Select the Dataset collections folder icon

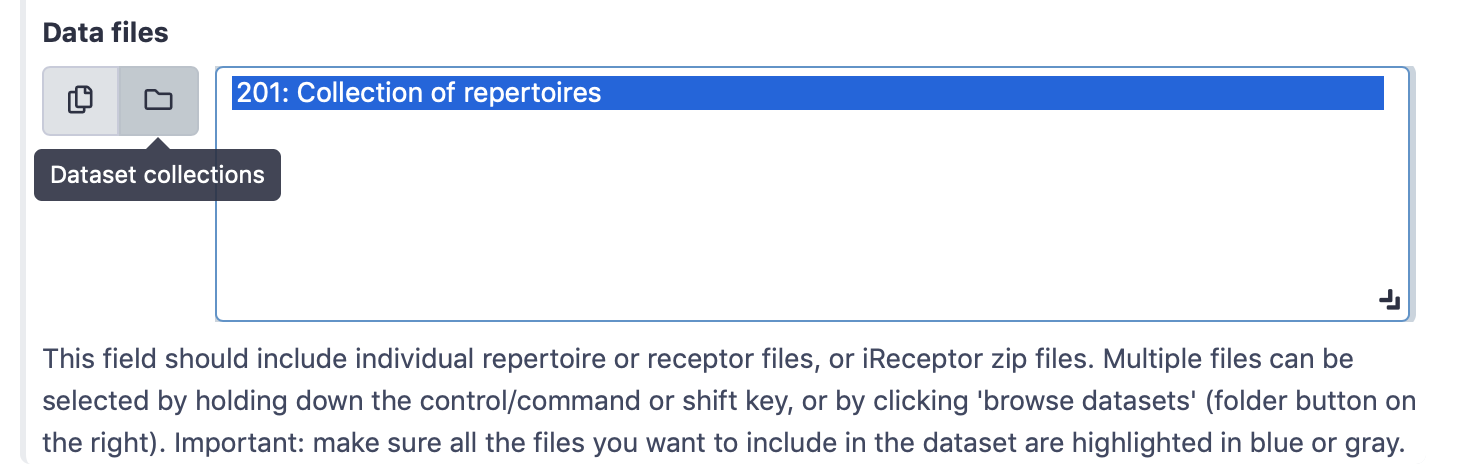point(158,100)
